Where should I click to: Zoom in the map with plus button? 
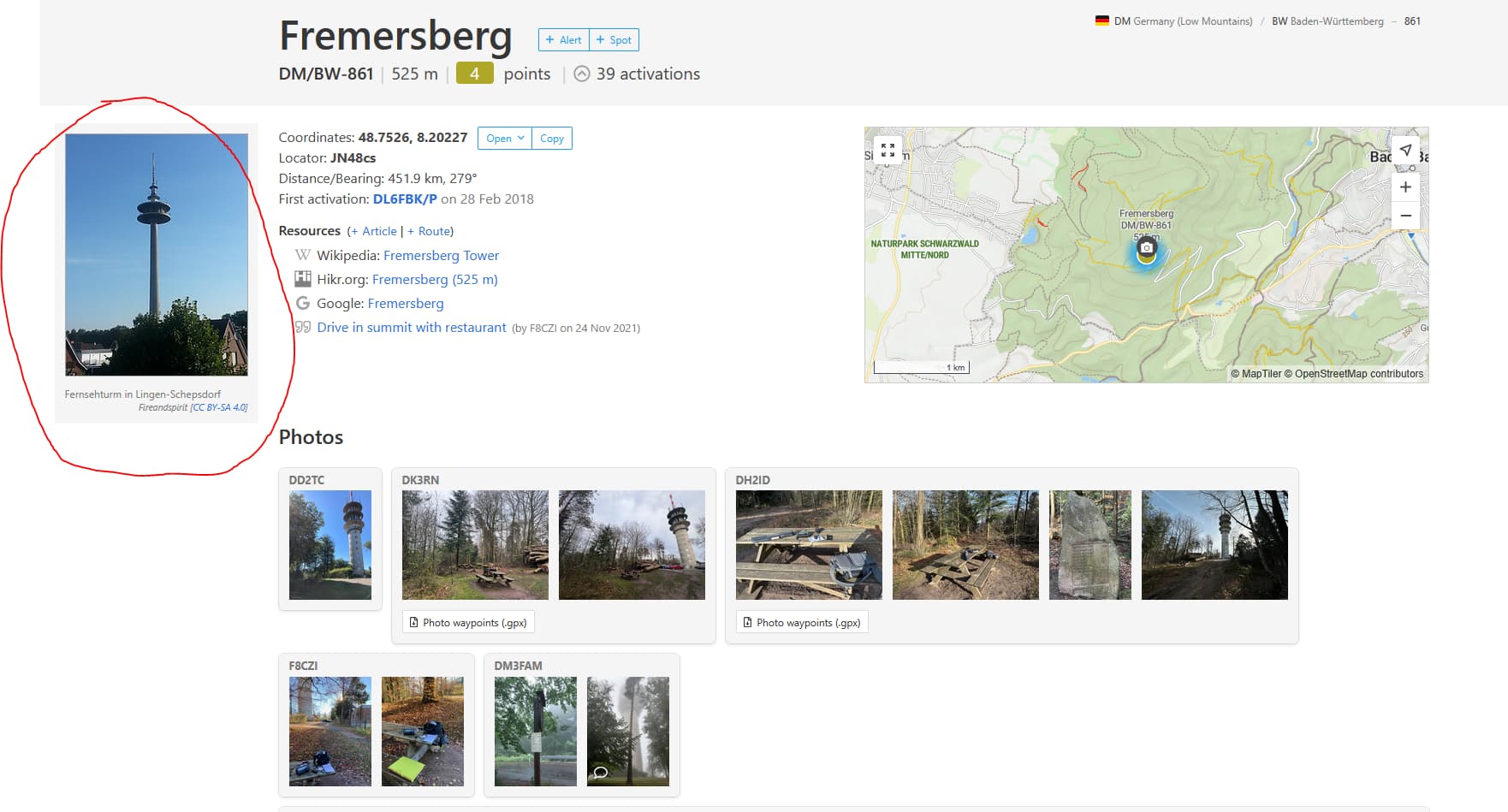pyautogui.click(x=1405, y=187)
